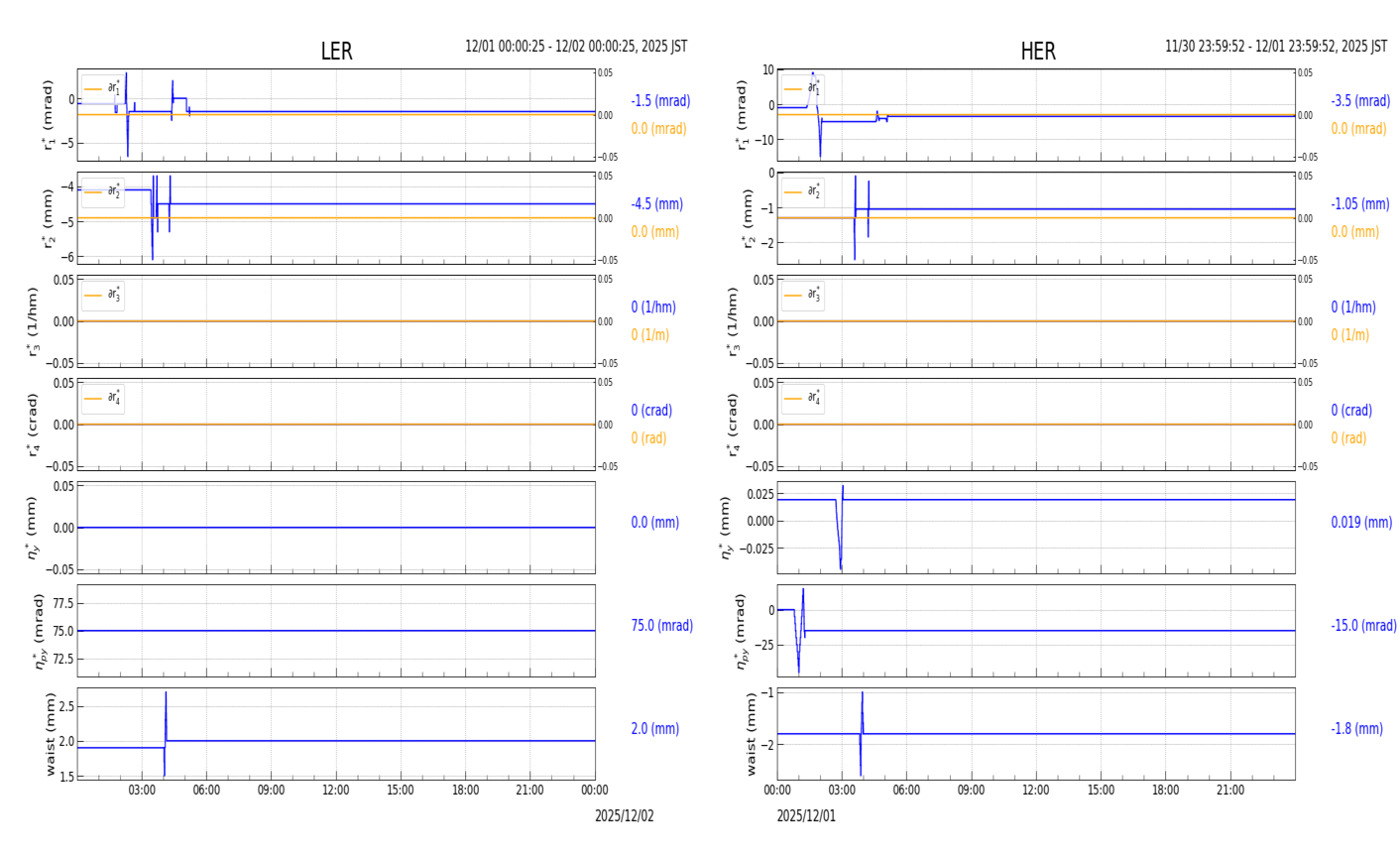Image resolution: width=1400 pixels, height=857 pixels.
Task: Click the HER ηy* (mm) axis label
Action: 726,528
